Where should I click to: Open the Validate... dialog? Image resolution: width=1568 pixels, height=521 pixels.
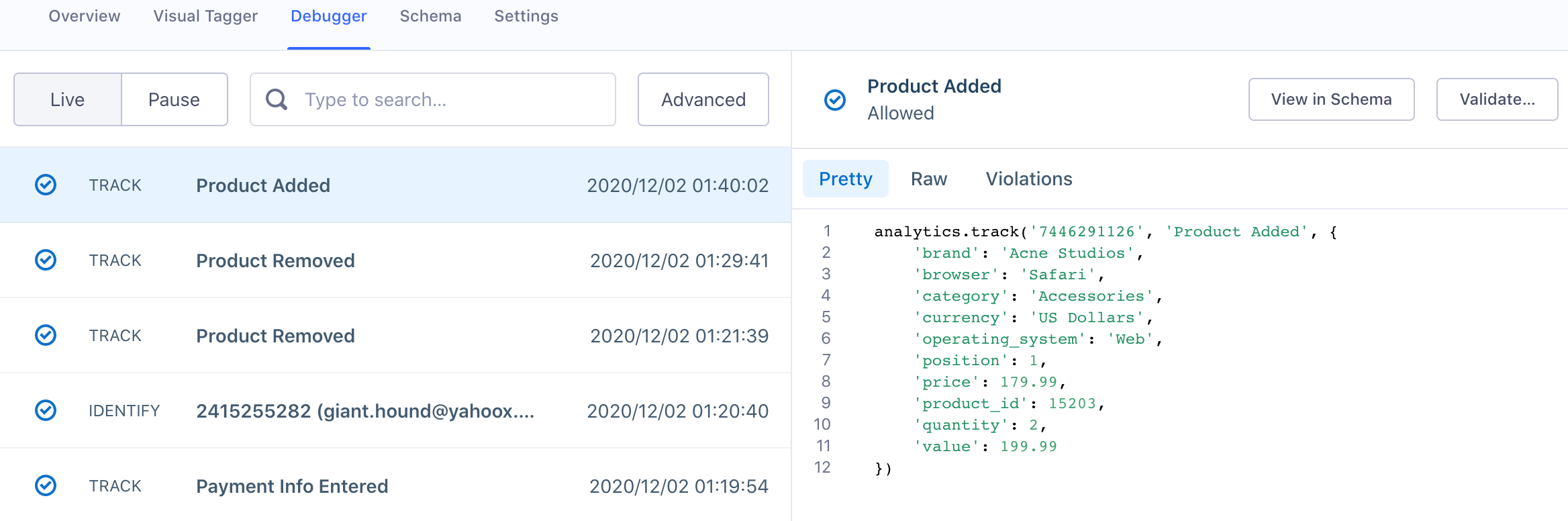(1496, 99)
